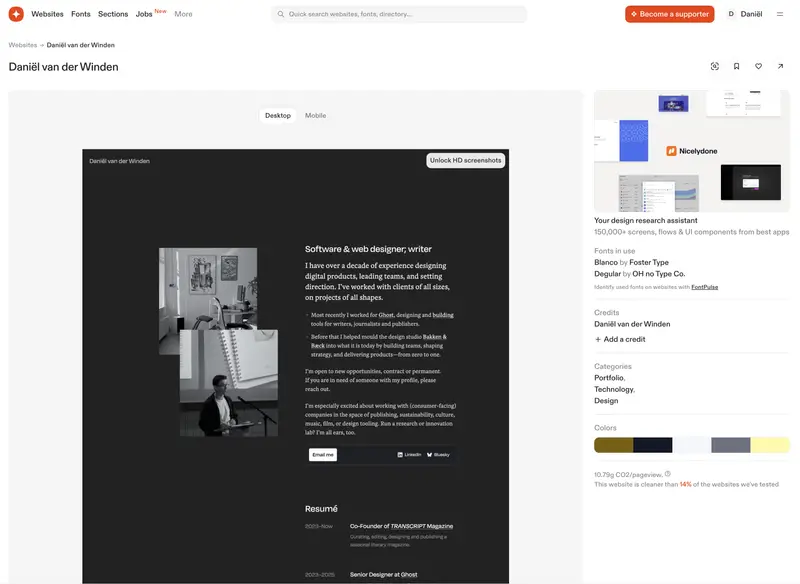Image resolution: width=800 pixels, height=584 pixels.
Task: Click the quick search input field
Action: click(400, 13)
